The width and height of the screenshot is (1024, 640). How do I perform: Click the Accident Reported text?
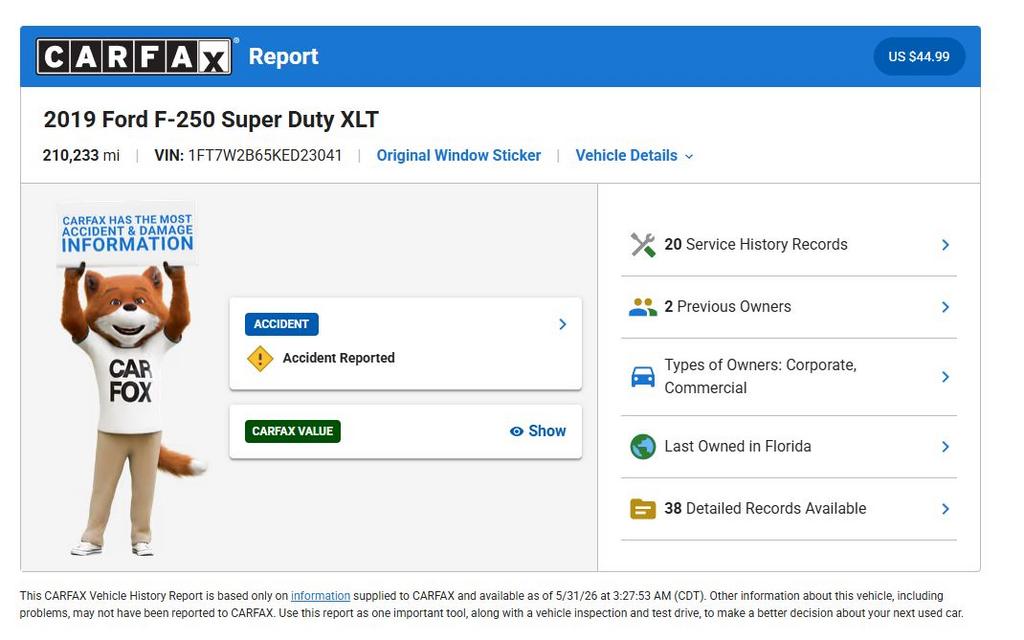coord(338,358)
